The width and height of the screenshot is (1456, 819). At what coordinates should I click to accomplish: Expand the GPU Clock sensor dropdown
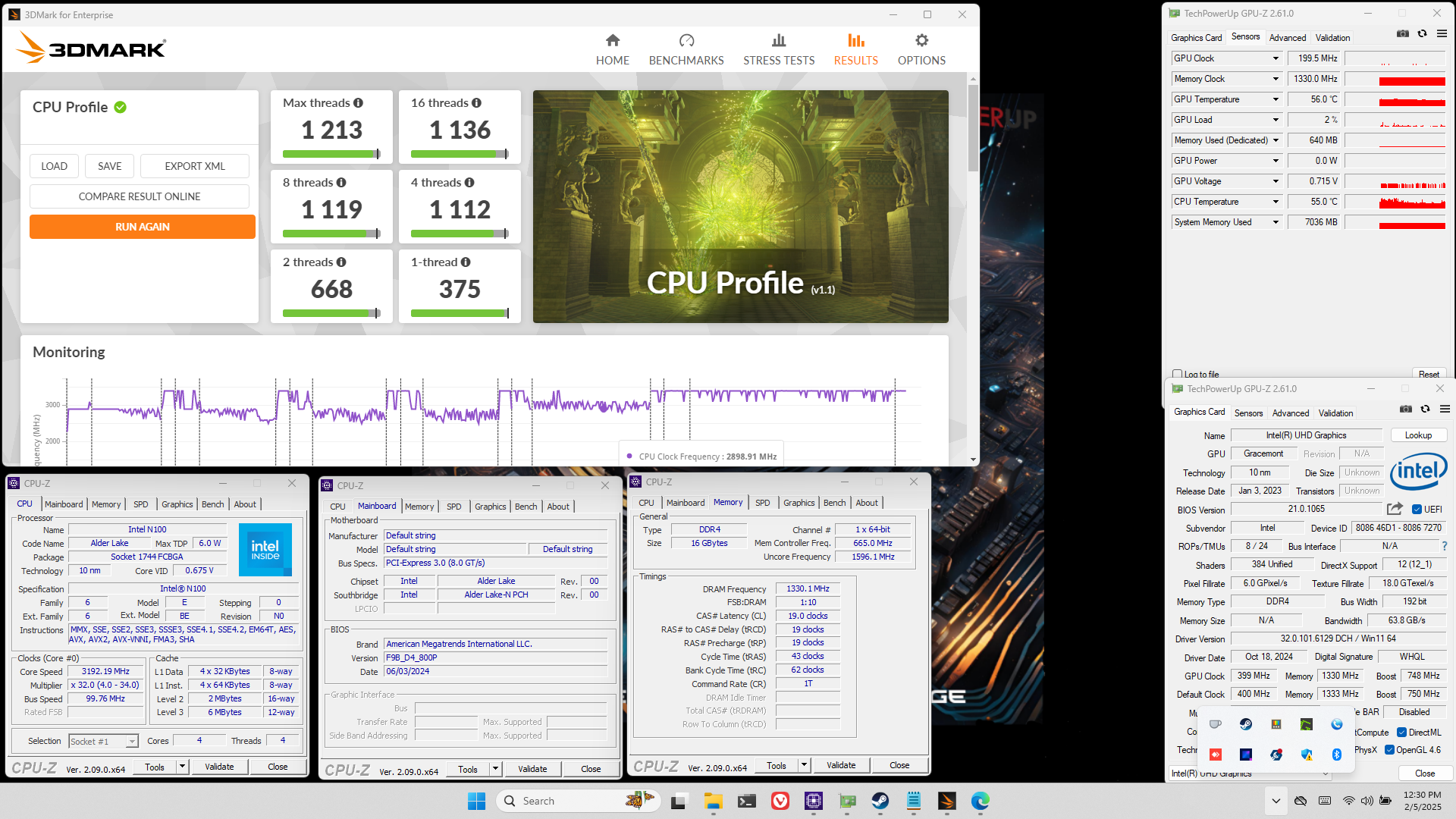pyautogui.click(x=1276, y=58)
